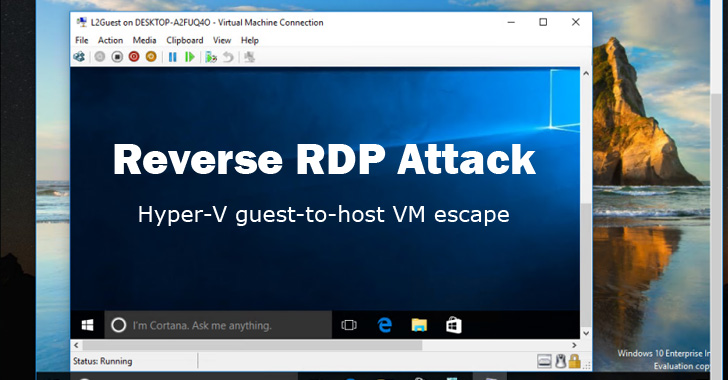Maximize the Virtual Machine Connection window
Viewport: 728px width, 380px height.
(543, 22)
